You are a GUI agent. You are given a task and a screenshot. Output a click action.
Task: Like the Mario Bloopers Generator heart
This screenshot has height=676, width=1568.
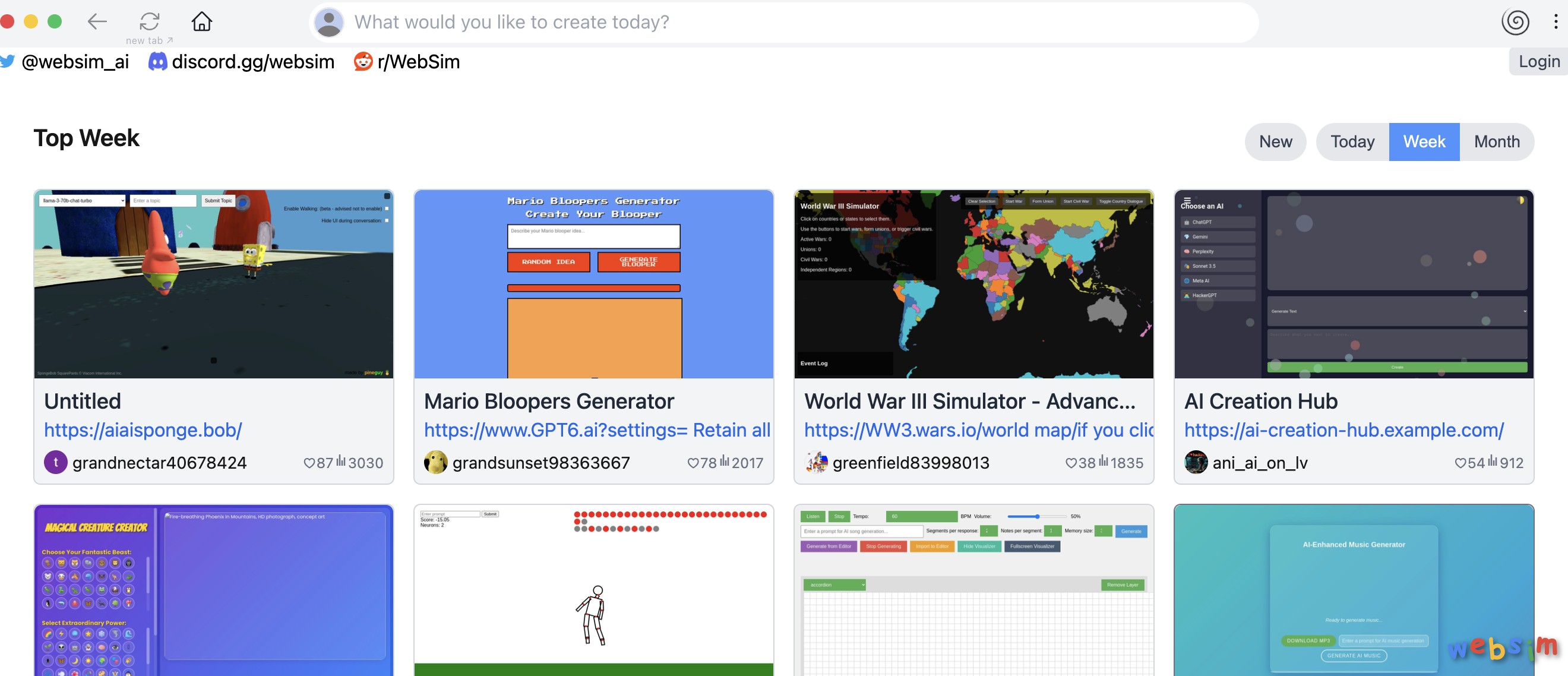pyautogui.click(x=693, y=463)
